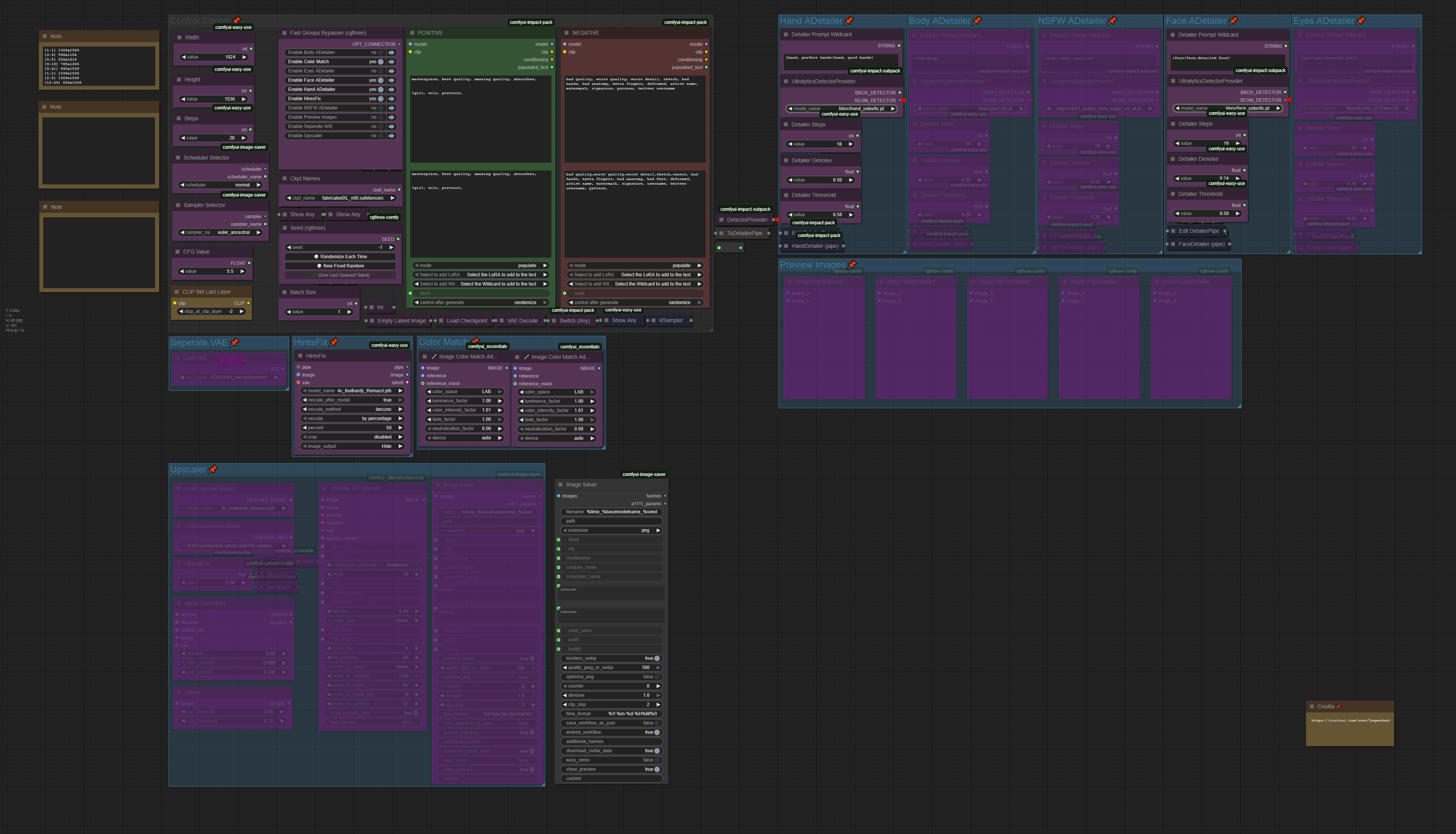
Task: Toggle Enable Preview Images switch on
Action: click(x=380, y=118)
